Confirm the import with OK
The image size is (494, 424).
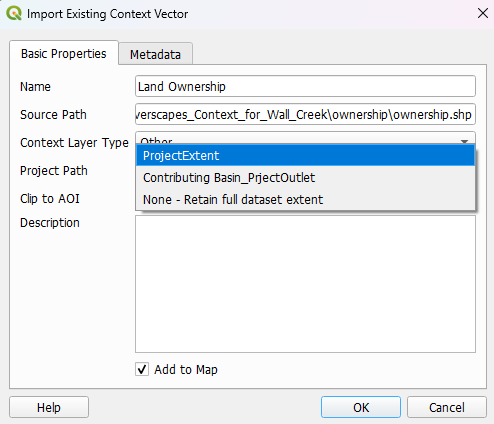coord(361,407)
